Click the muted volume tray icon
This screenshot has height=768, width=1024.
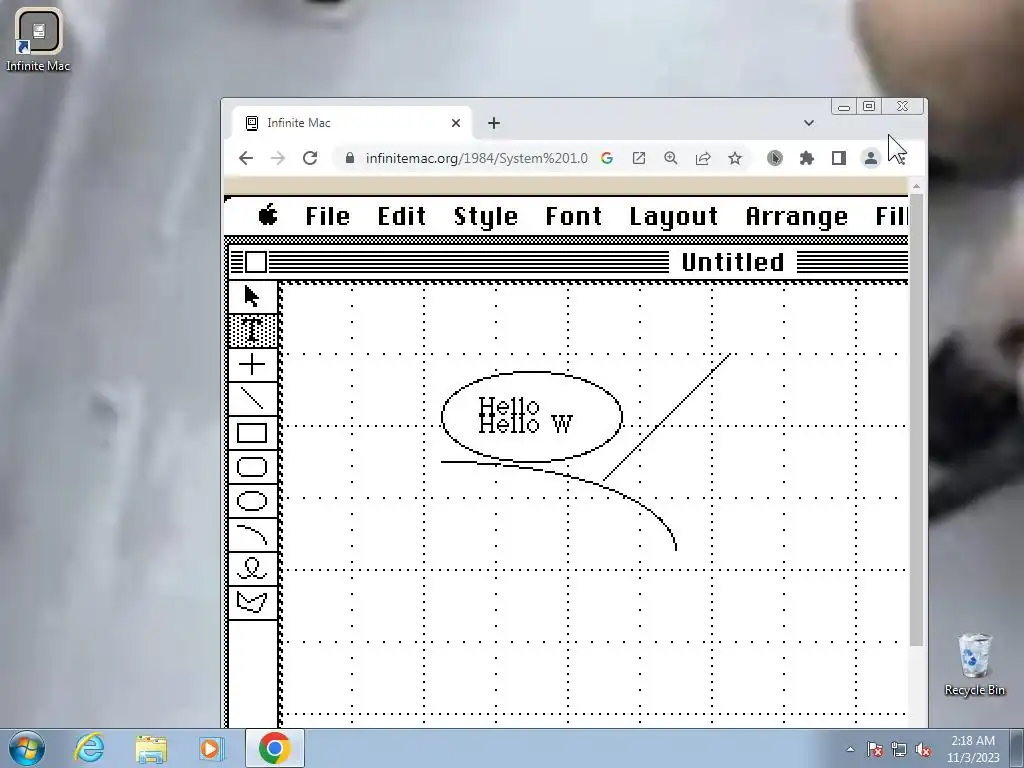pos(923,749)
